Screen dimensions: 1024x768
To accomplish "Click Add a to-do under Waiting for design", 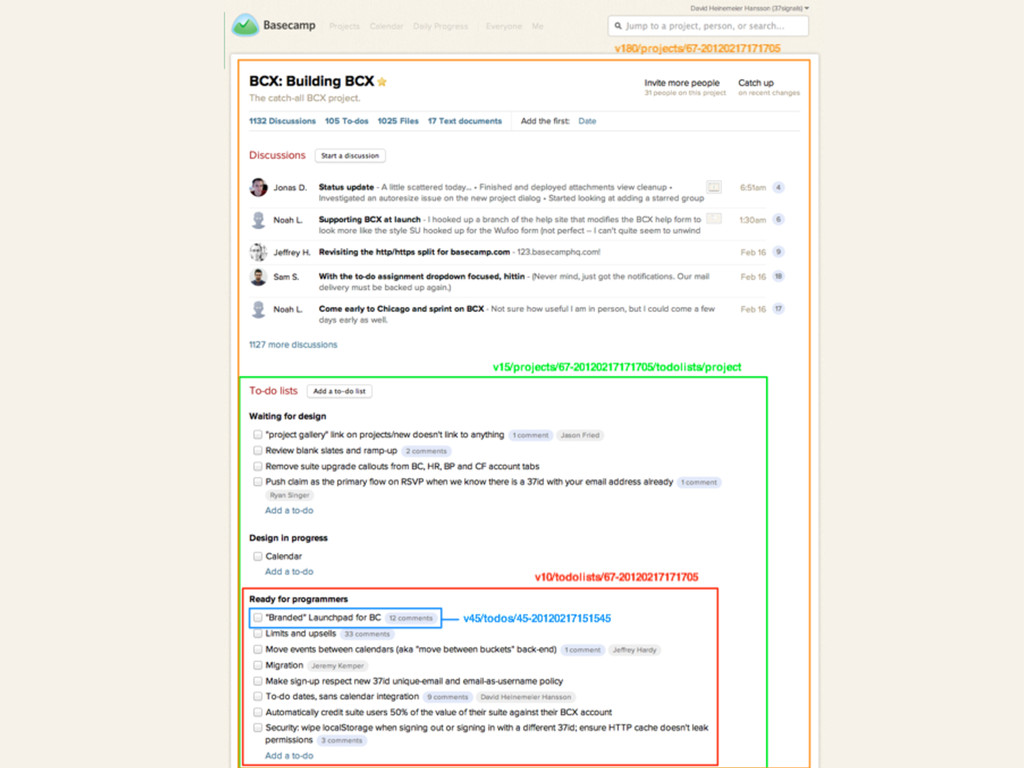I will pyautogui.click(x=289, y=511).
